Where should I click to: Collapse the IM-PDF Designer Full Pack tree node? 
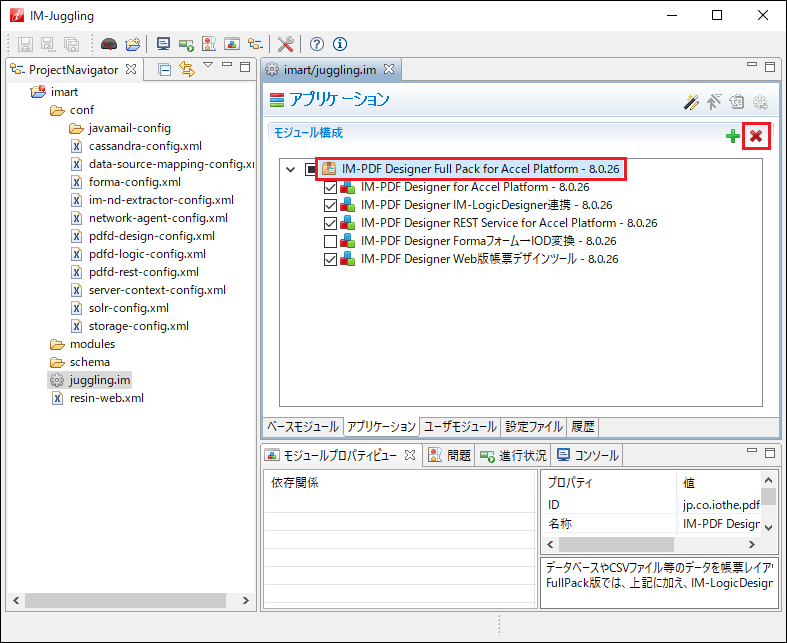(x=290, y=169)
